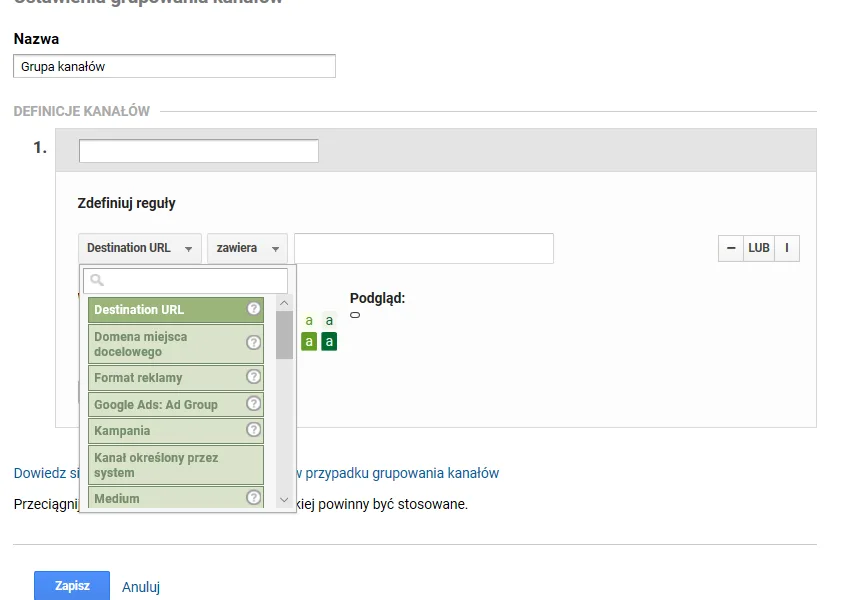This screenshot has width=866, height=600.
Task: Pick the dark green background swatch
Action: click(x=329, y=341)
